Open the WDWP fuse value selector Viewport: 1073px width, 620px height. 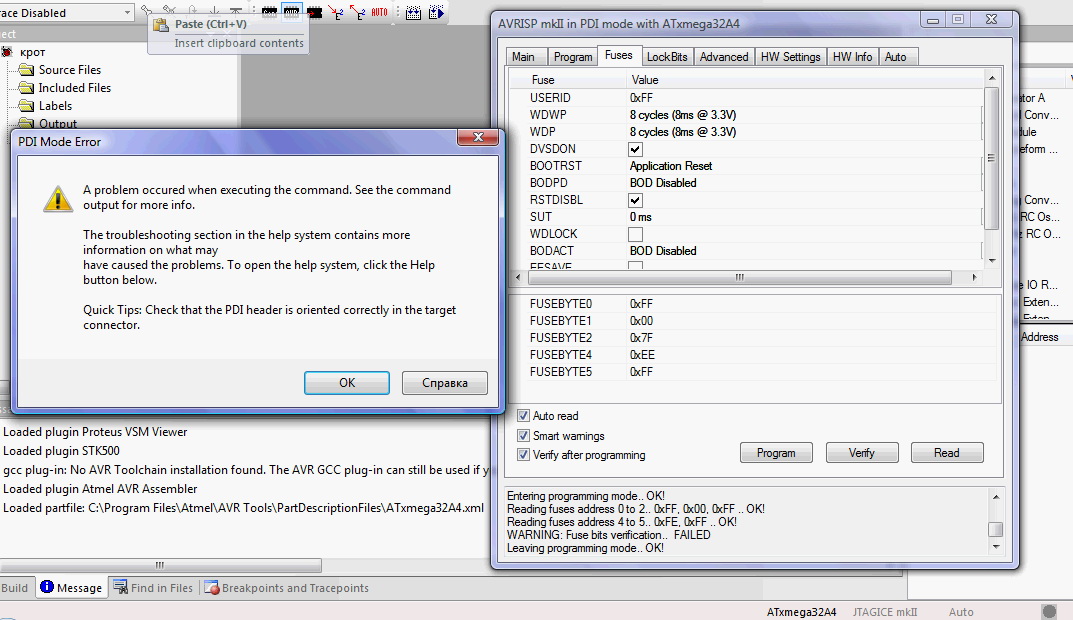coord(805,115)
